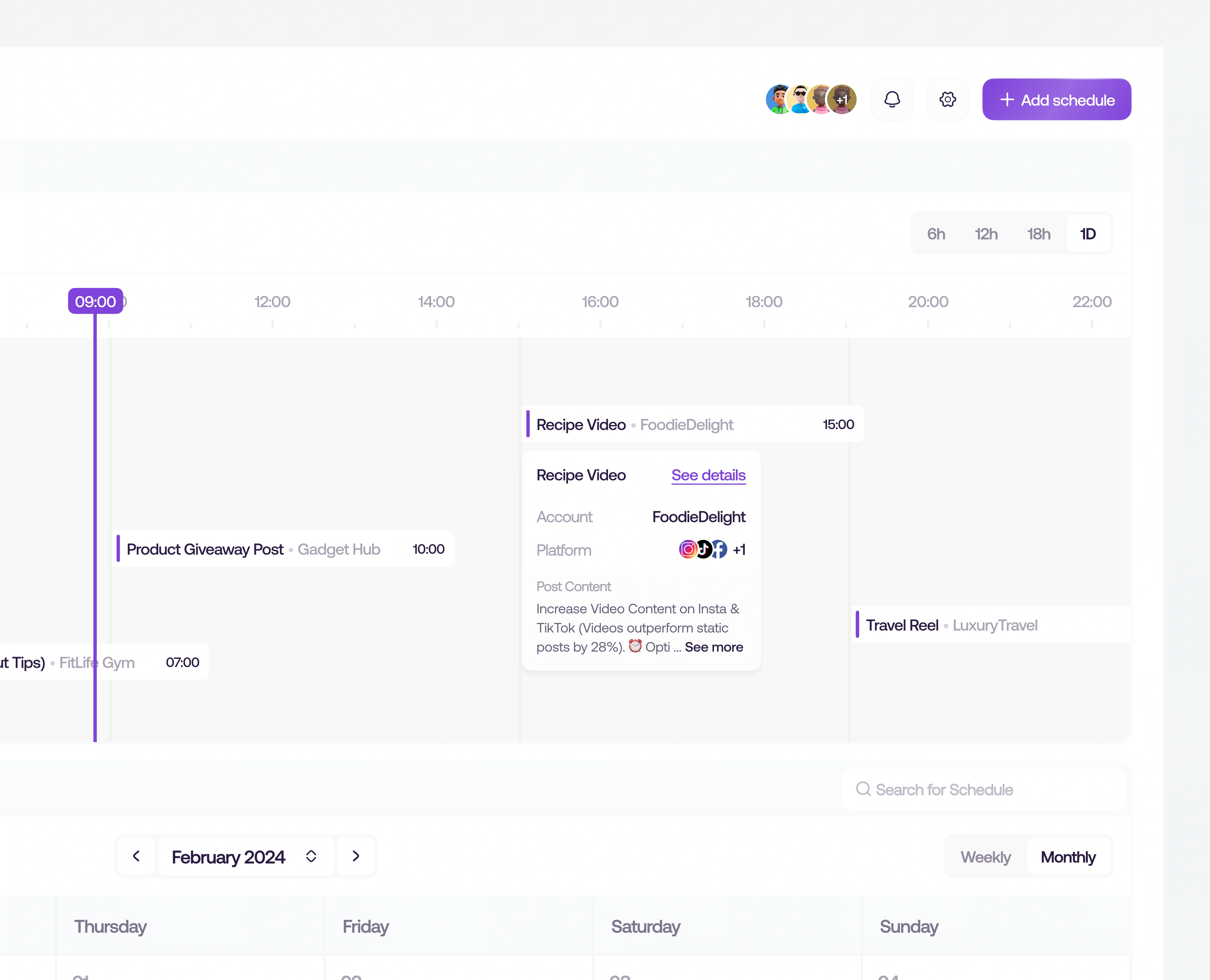
Task: Open the notifications bell
Action: [x=892, y=99]
